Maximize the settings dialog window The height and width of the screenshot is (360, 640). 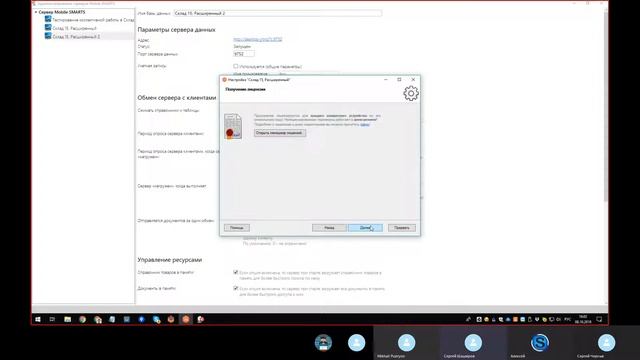[x=399, y=80]
